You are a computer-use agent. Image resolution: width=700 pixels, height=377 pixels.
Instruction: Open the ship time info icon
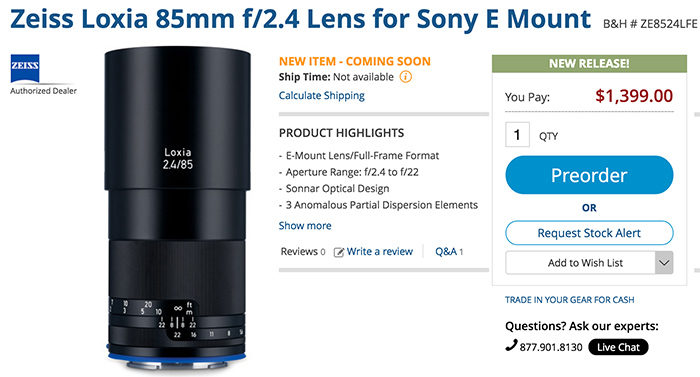(x=405, y=77)
